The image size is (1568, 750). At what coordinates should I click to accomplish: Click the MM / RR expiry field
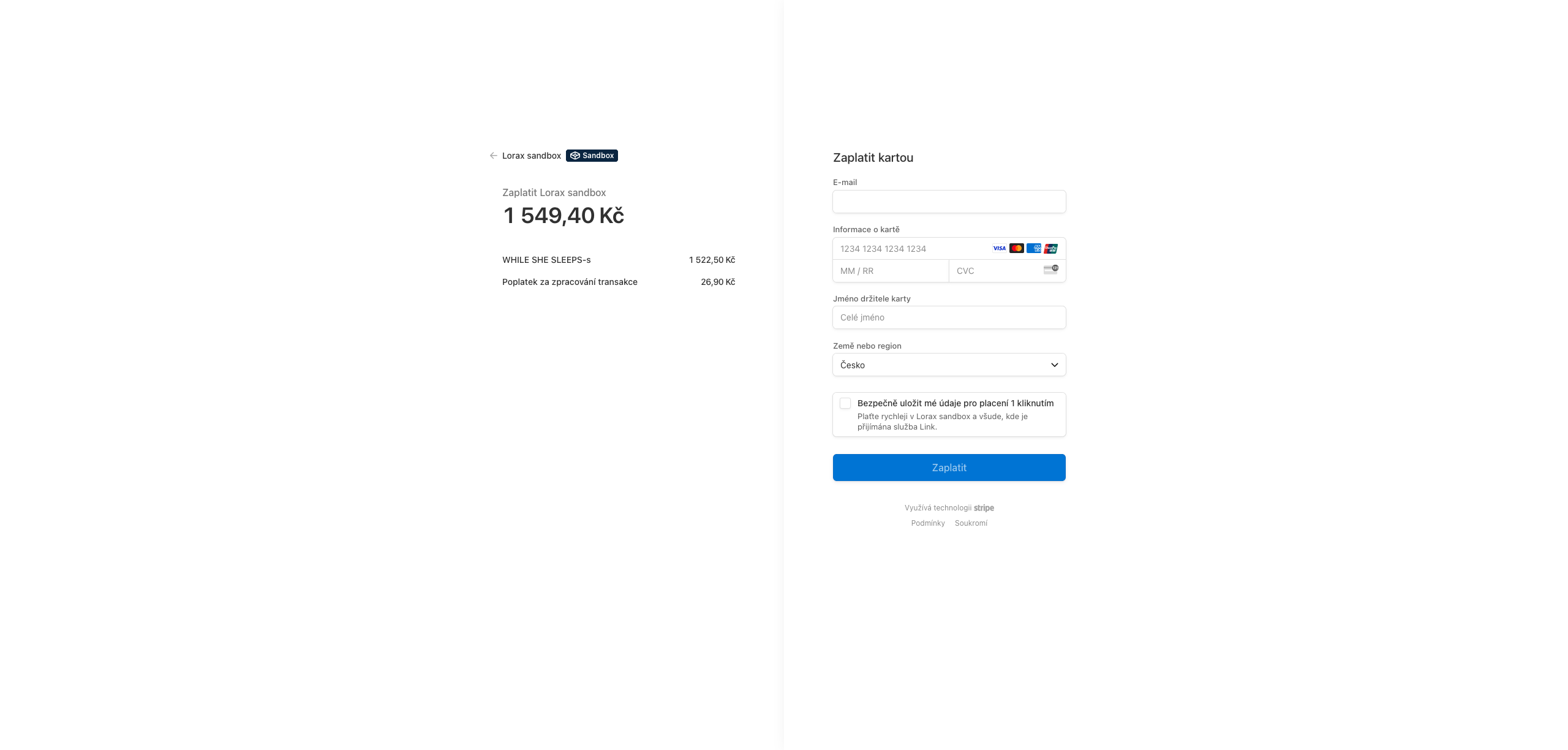pyautogui.click(x=891, y=271)
